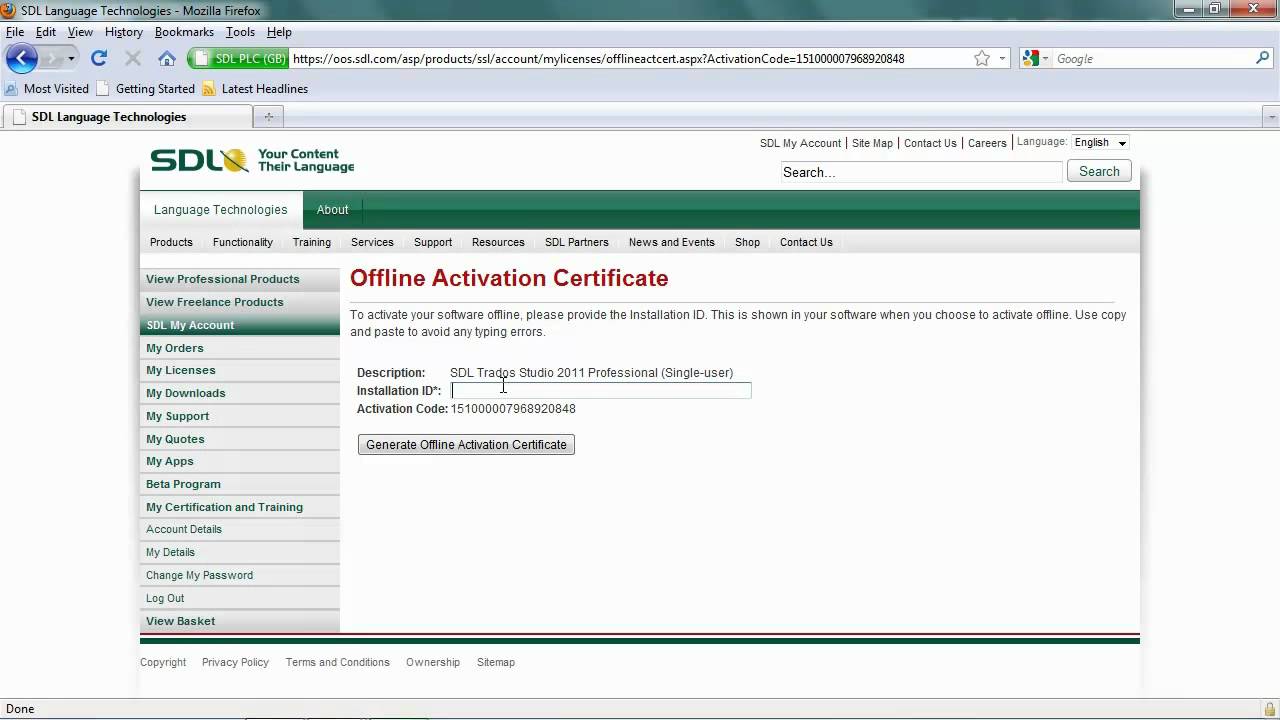Image resolution: width=1280 pixels, height=720 pixels.
Task: Open the Support navigation item
Action: 433,242
